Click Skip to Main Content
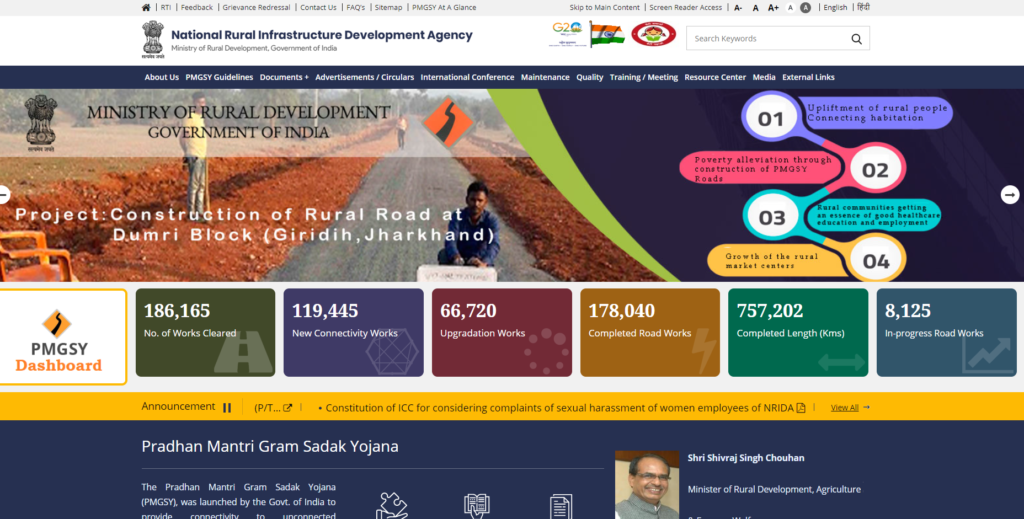This screenshot has height=519, width=1024. point(604,7)
